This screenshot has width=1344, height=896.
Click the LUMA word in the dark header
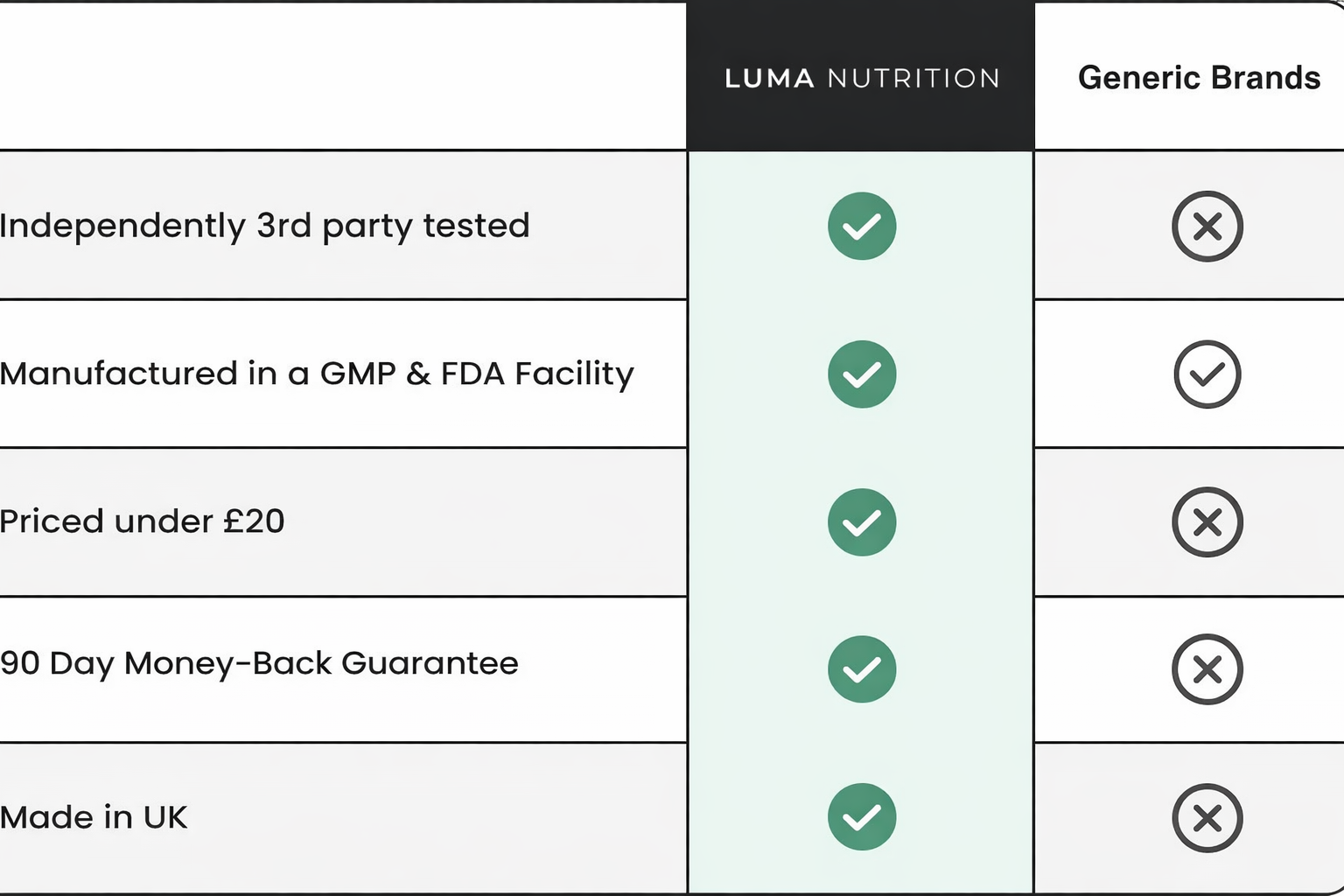(770, 79)
